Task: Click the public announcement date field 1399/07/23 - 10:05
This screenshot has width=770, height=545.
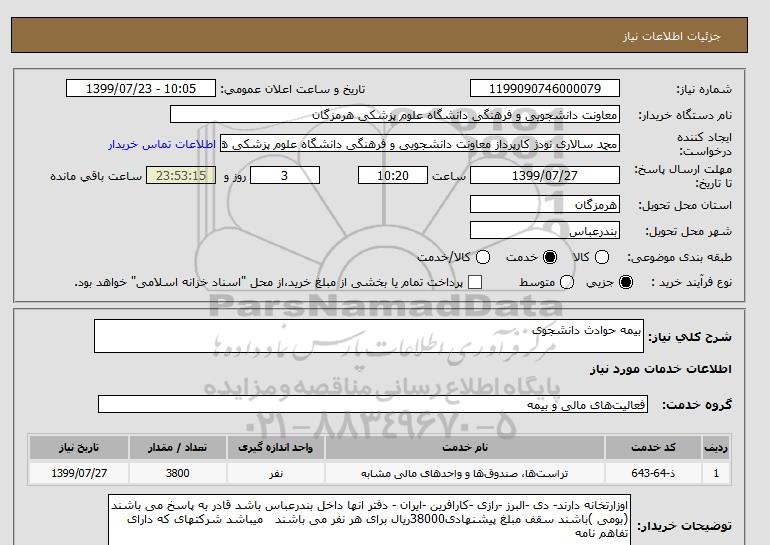Action: coord(141,89)
